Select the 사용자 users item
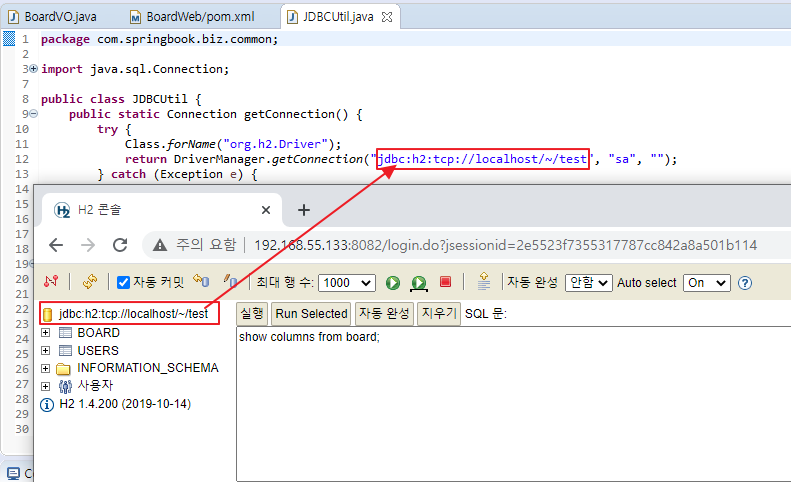 pos(95,386)
